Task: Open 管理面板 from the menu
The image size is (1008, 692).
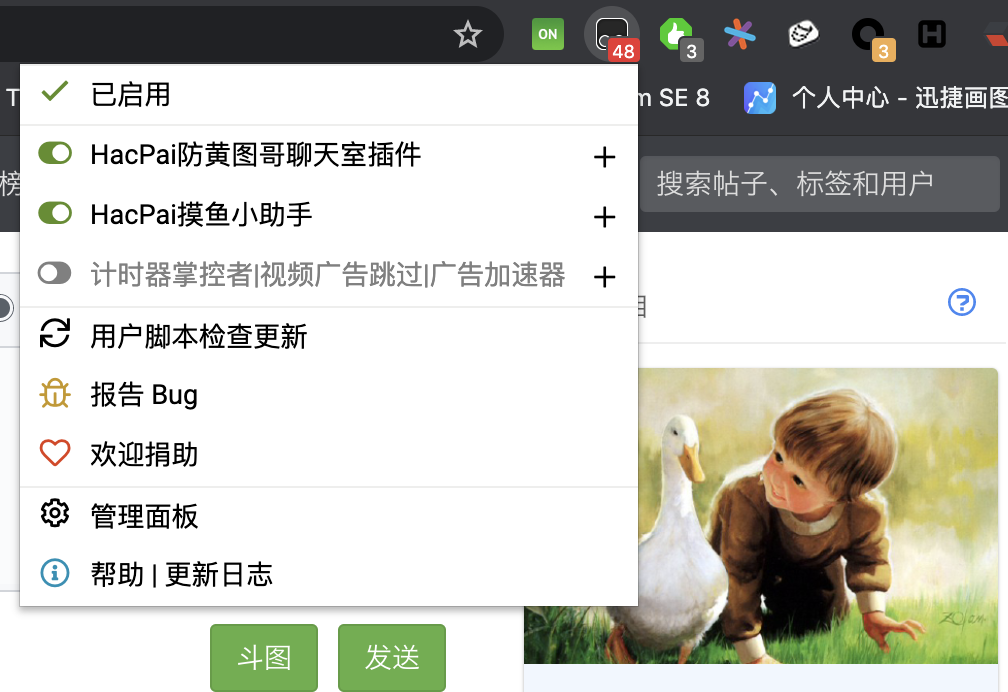Action: coord(329,516)
